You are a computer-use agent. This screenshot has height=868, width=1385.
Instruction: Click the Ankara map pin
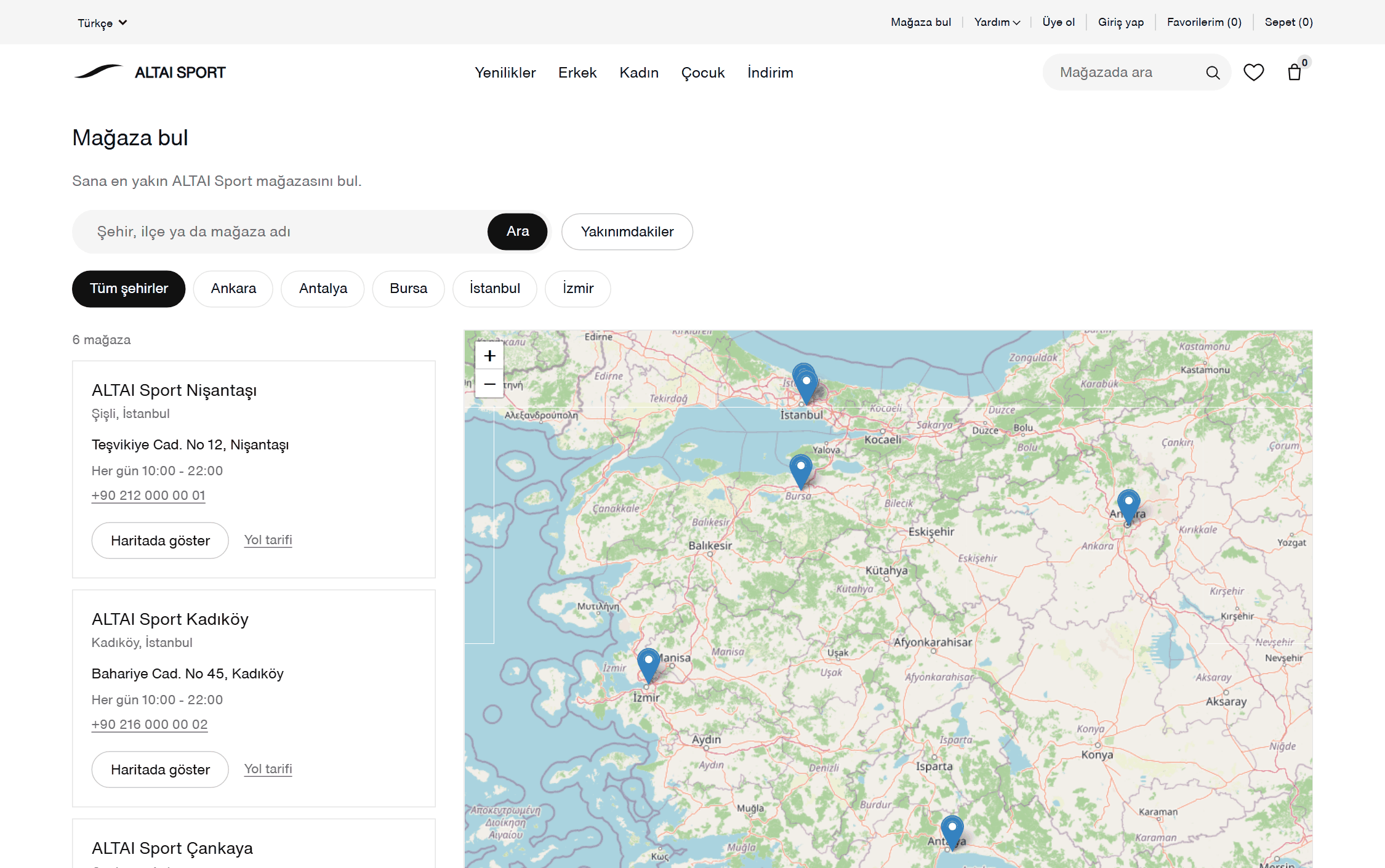1128,507
